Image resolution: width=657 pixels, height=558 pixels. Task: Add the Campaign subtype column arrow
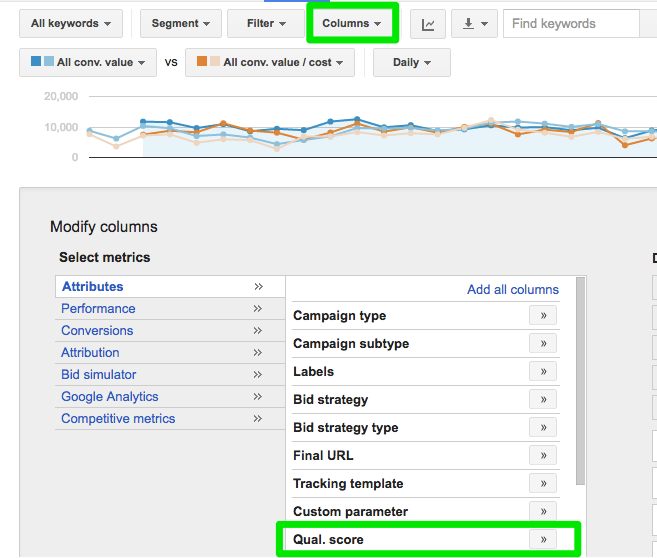tap(543, 344)
